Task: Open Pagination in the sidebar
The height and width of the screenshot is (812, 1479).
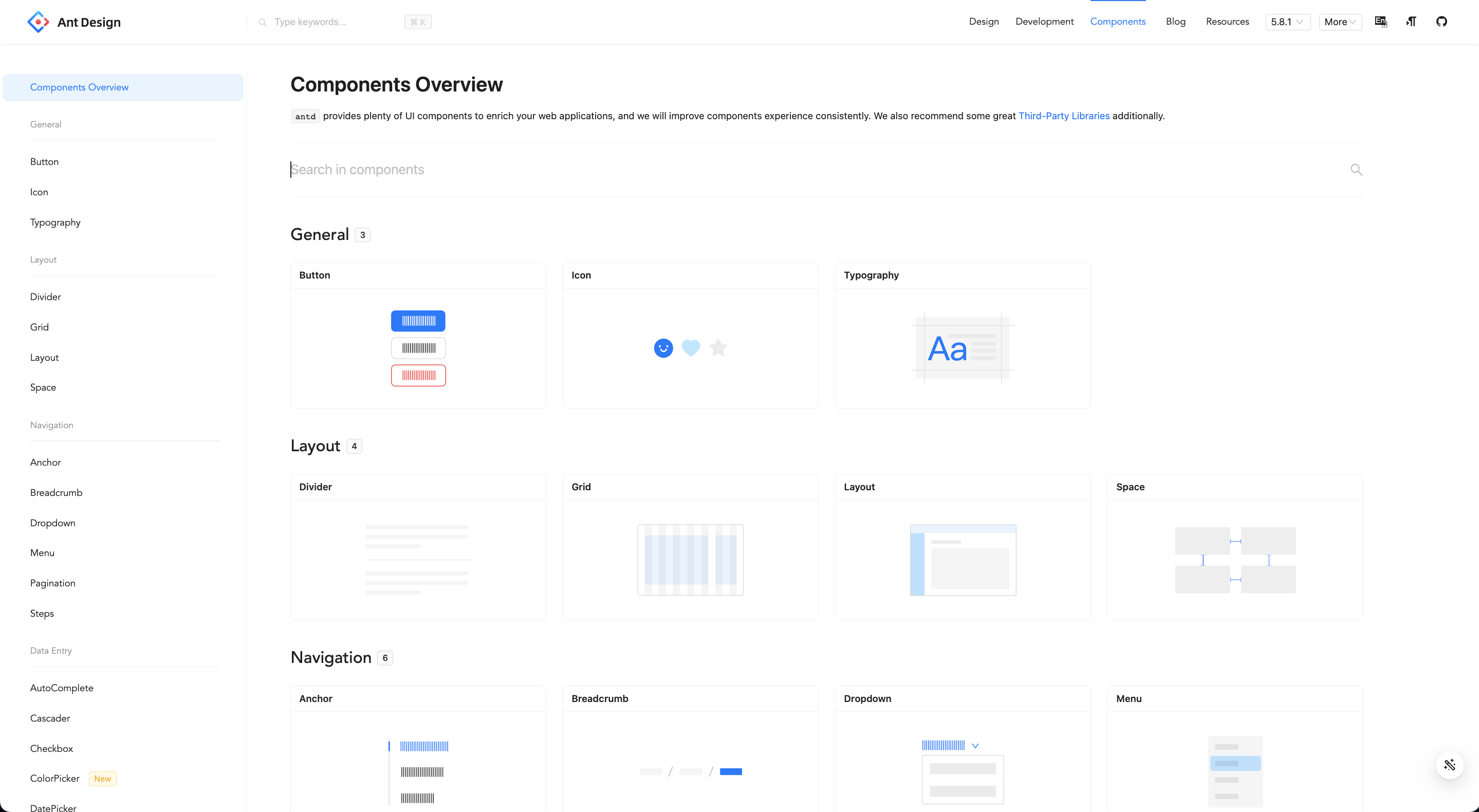Action: pyautogui.click(x=53, y=583)
